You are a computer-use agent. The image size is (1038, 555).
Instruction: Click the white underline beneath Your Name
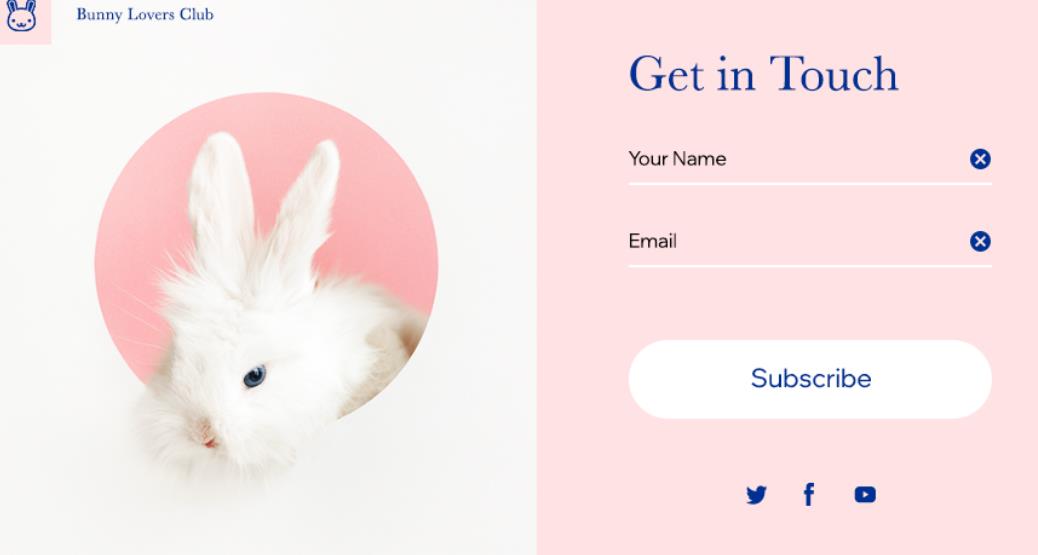[x=810, y=184]
